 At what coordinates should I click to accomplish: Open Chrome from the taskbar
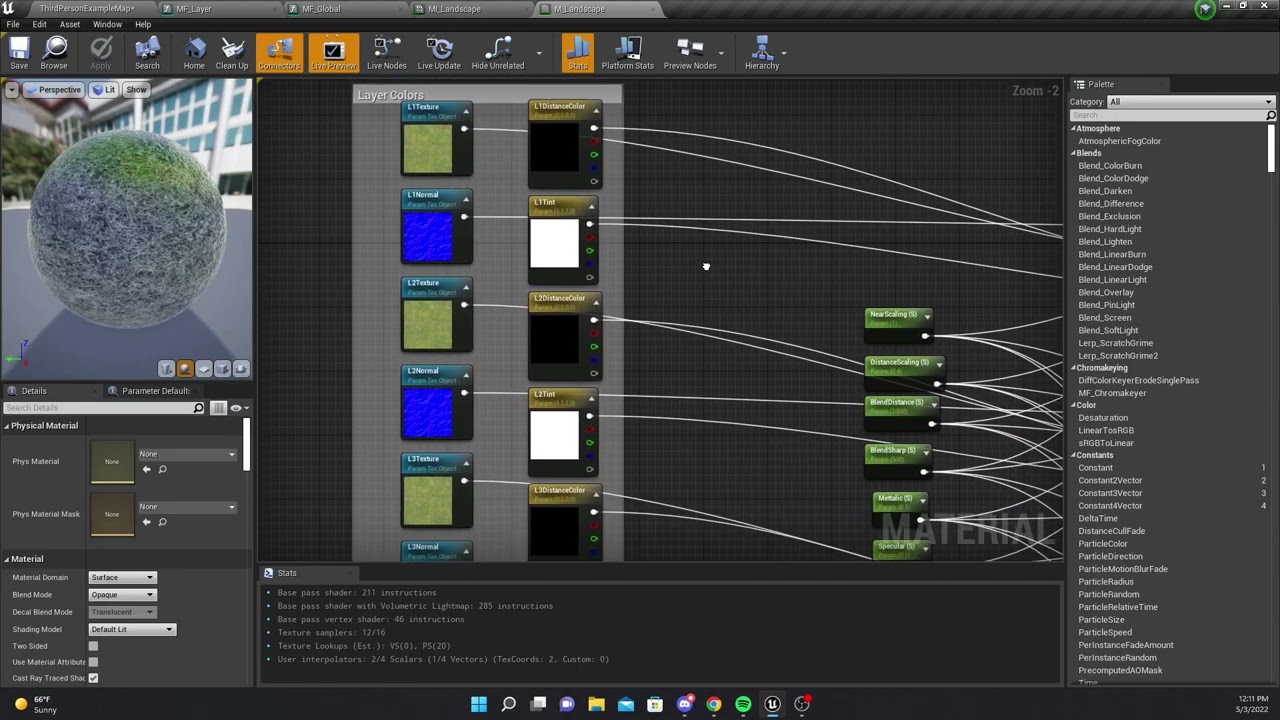pyautogui.click(x=713, y=704)
